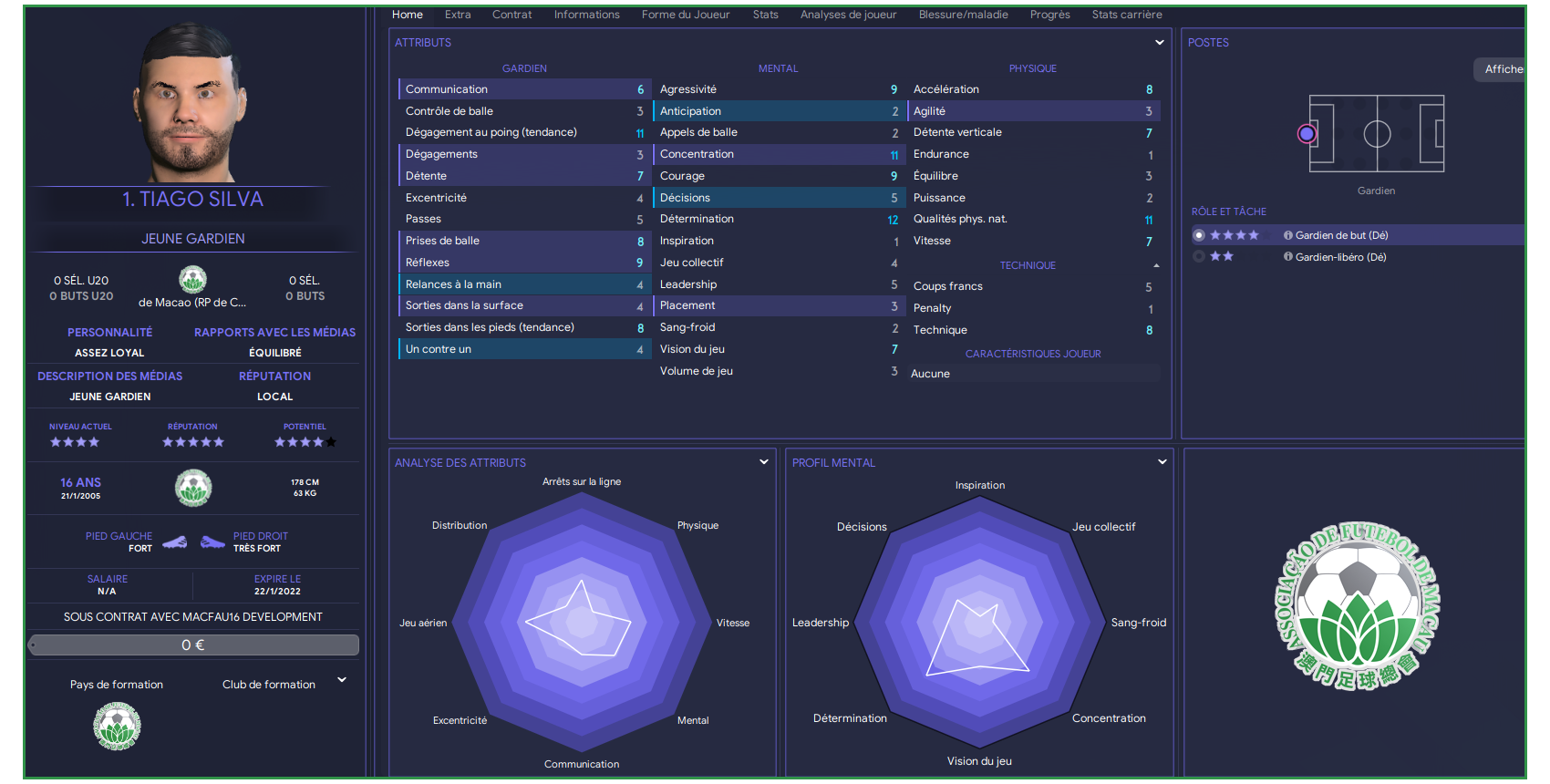
Task: Open the Forme du Joueur tab
Action: pos(686,15)
